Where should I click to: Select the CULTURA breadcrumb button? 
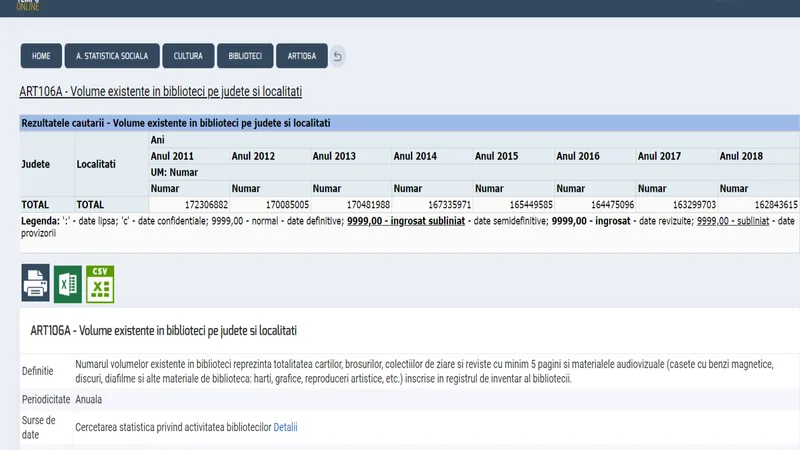pyautogui.click(x=188, y=56)
